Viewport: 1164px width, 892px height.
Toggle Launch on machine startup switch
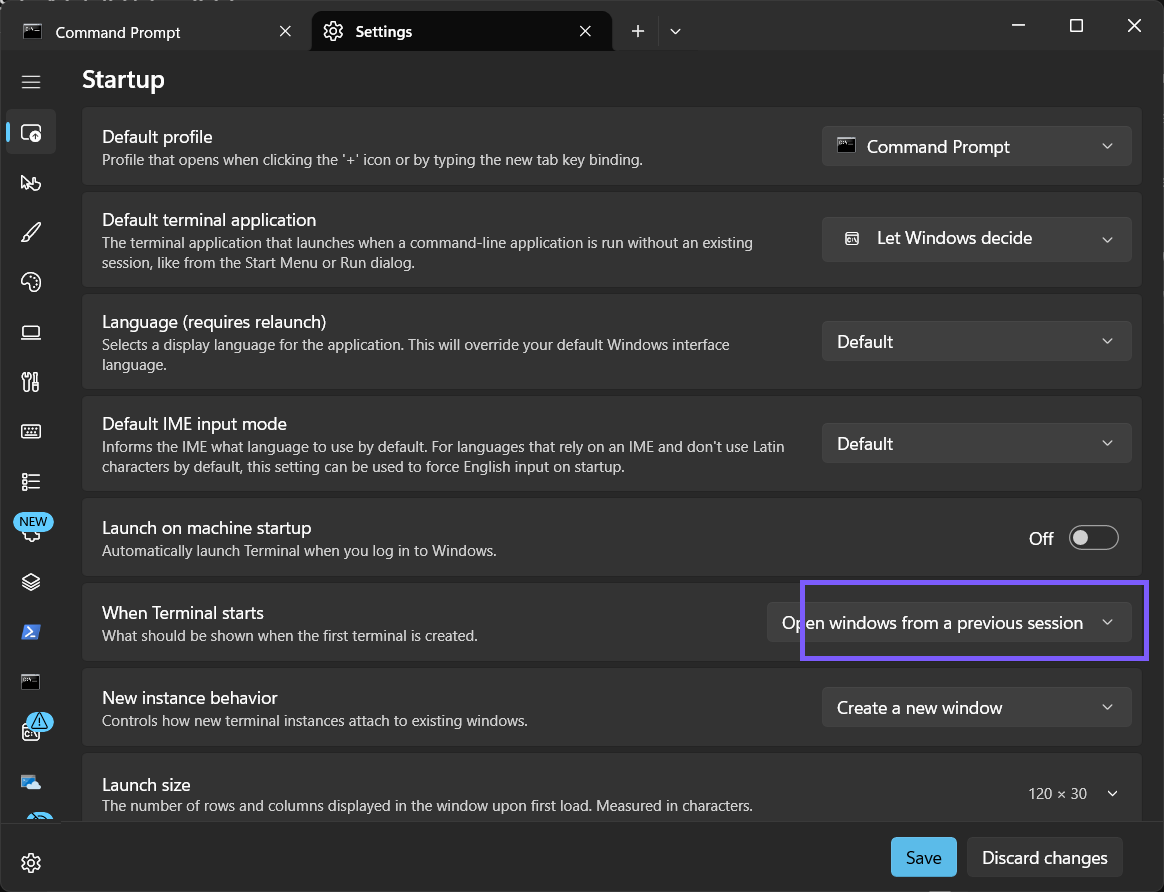[x=1093, y=538]
